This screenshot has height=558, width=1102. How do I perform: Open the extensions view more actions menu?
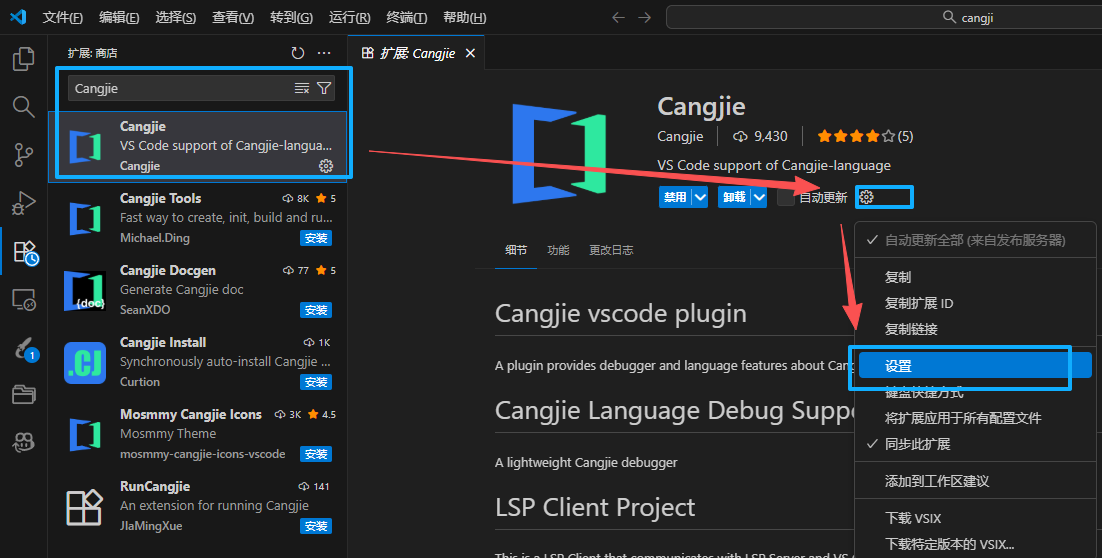[324, 53]
